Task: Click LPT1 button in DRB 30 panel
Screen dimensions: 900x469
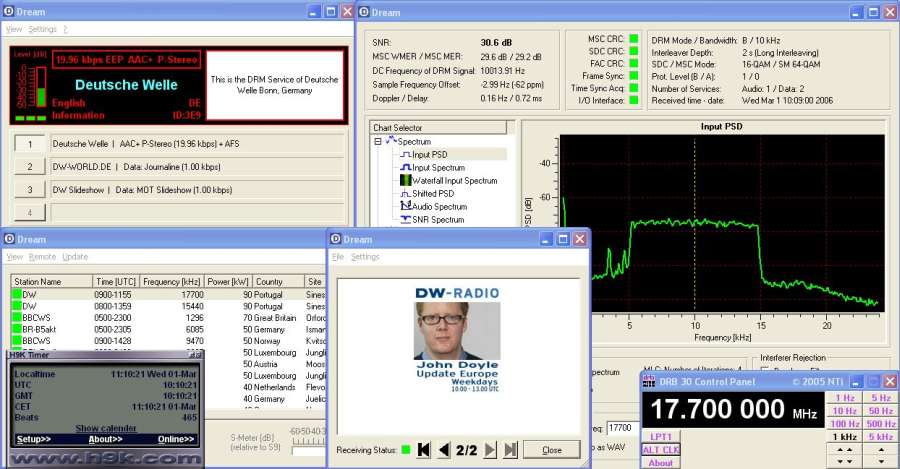Action: click(661, 436)
